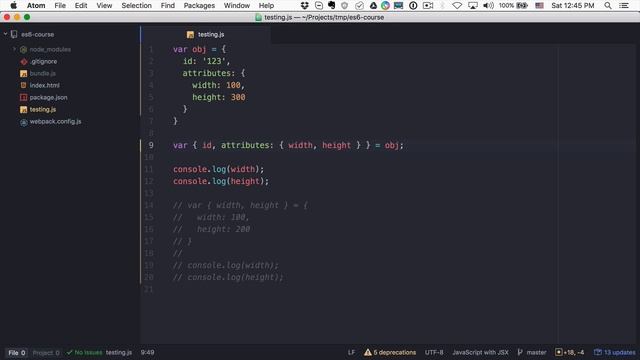Click the webpack icon beside webpack.config.js

click(23, 122)
